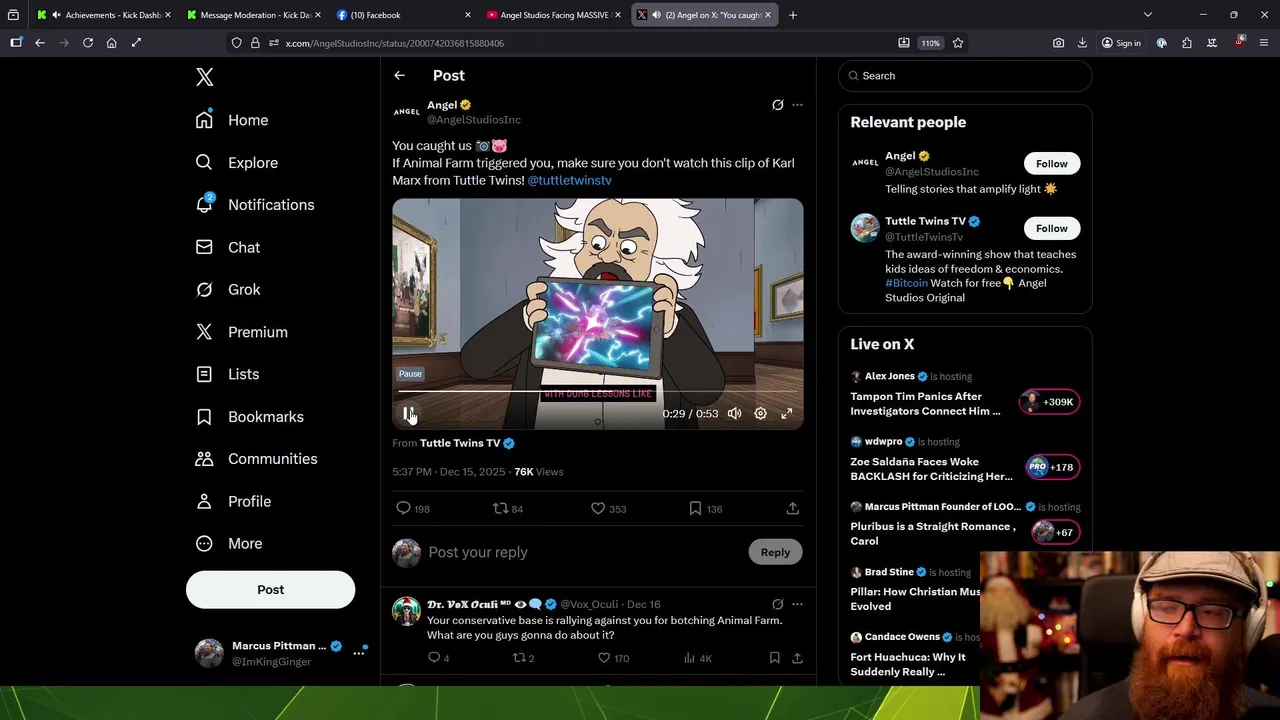Join Alex Jones live space
Image resolution: width=1280 pixels, height=720 pixels.
click(965, 394)
